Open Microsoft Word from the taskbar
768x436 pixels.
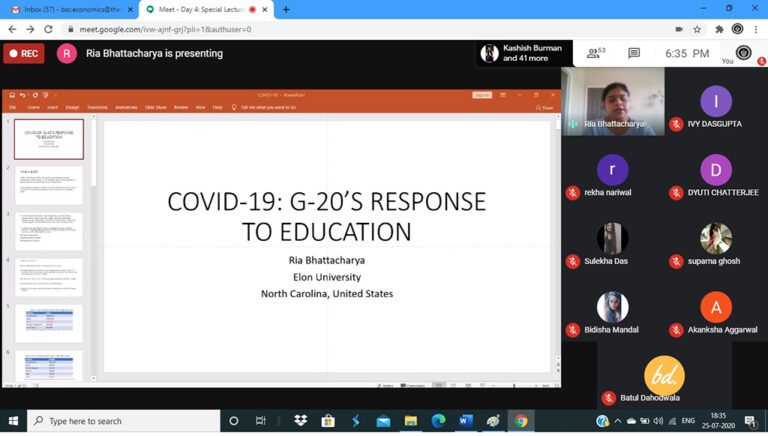click(x=465, y=421)
